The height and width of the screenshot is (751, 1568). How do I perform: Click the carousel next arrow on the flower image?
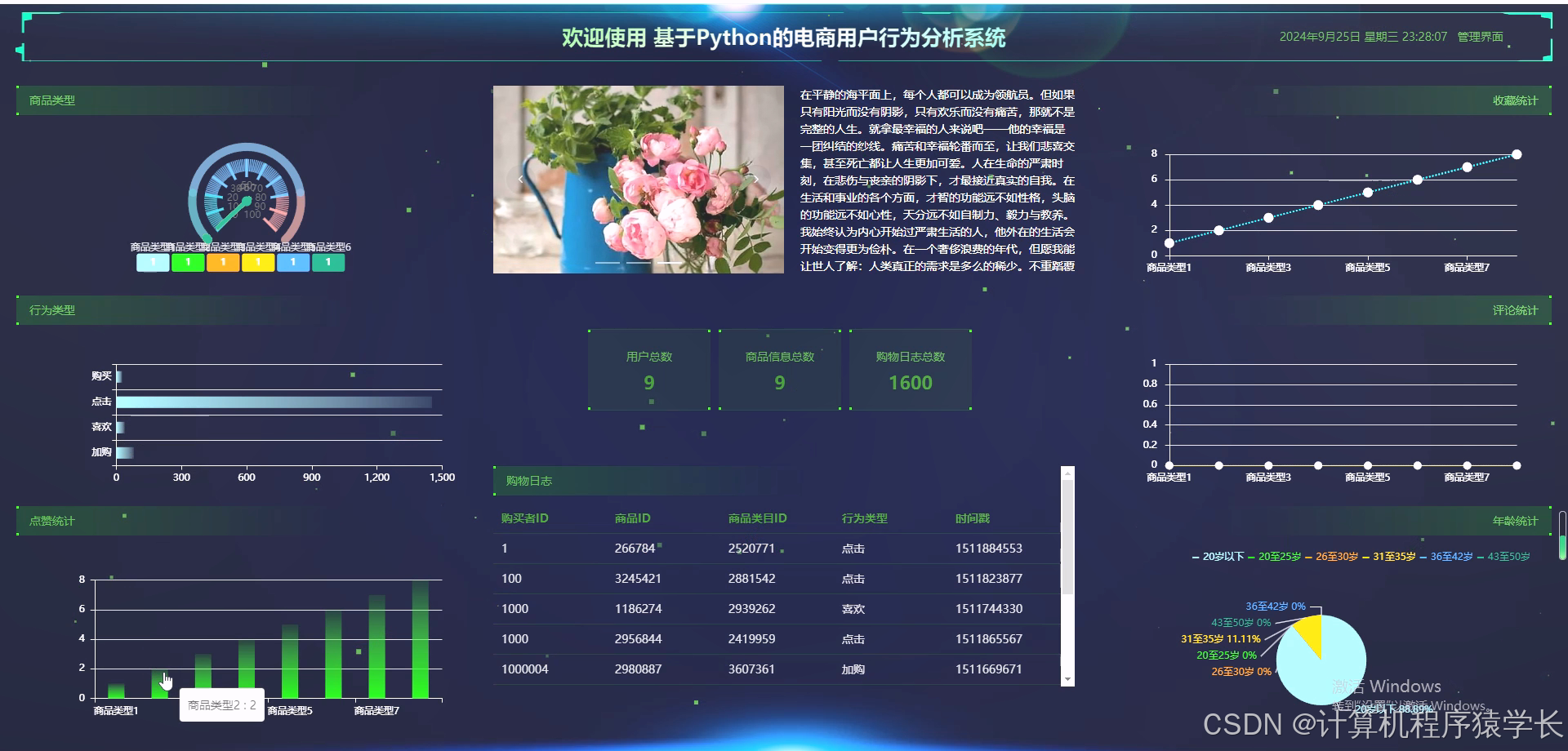[x=756, y=180]
